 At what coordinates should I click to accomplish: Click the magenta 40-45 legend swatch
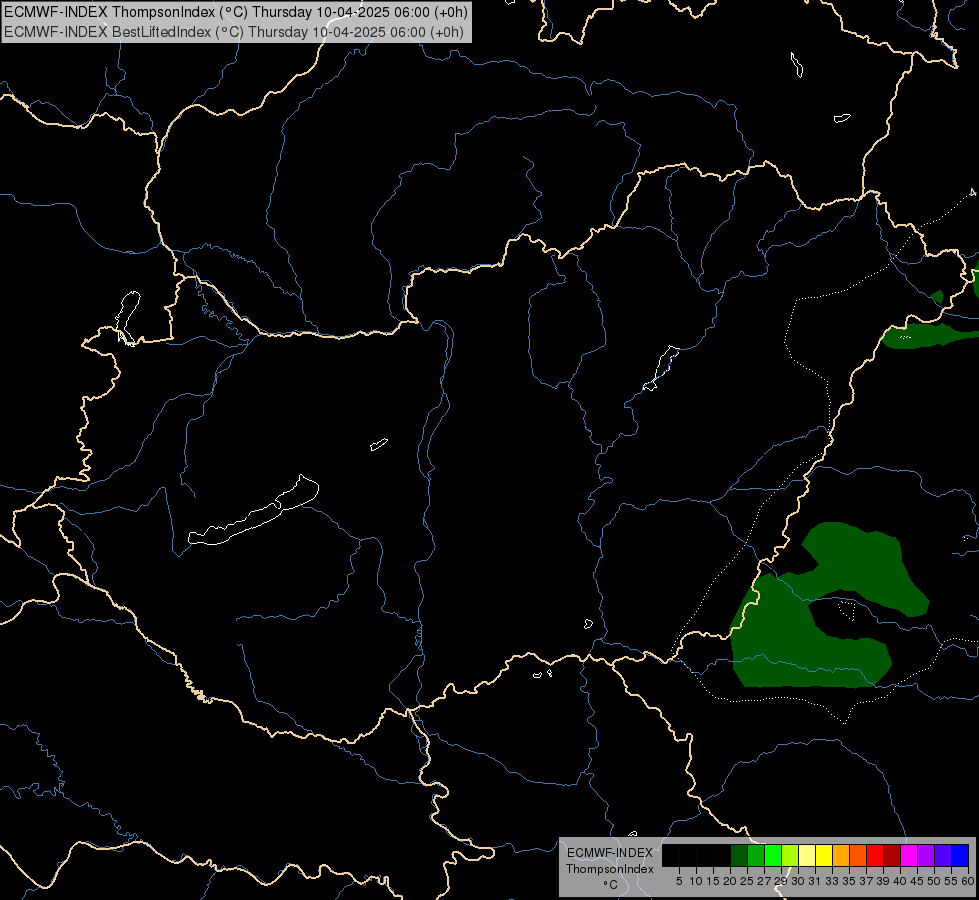[909, 855]
